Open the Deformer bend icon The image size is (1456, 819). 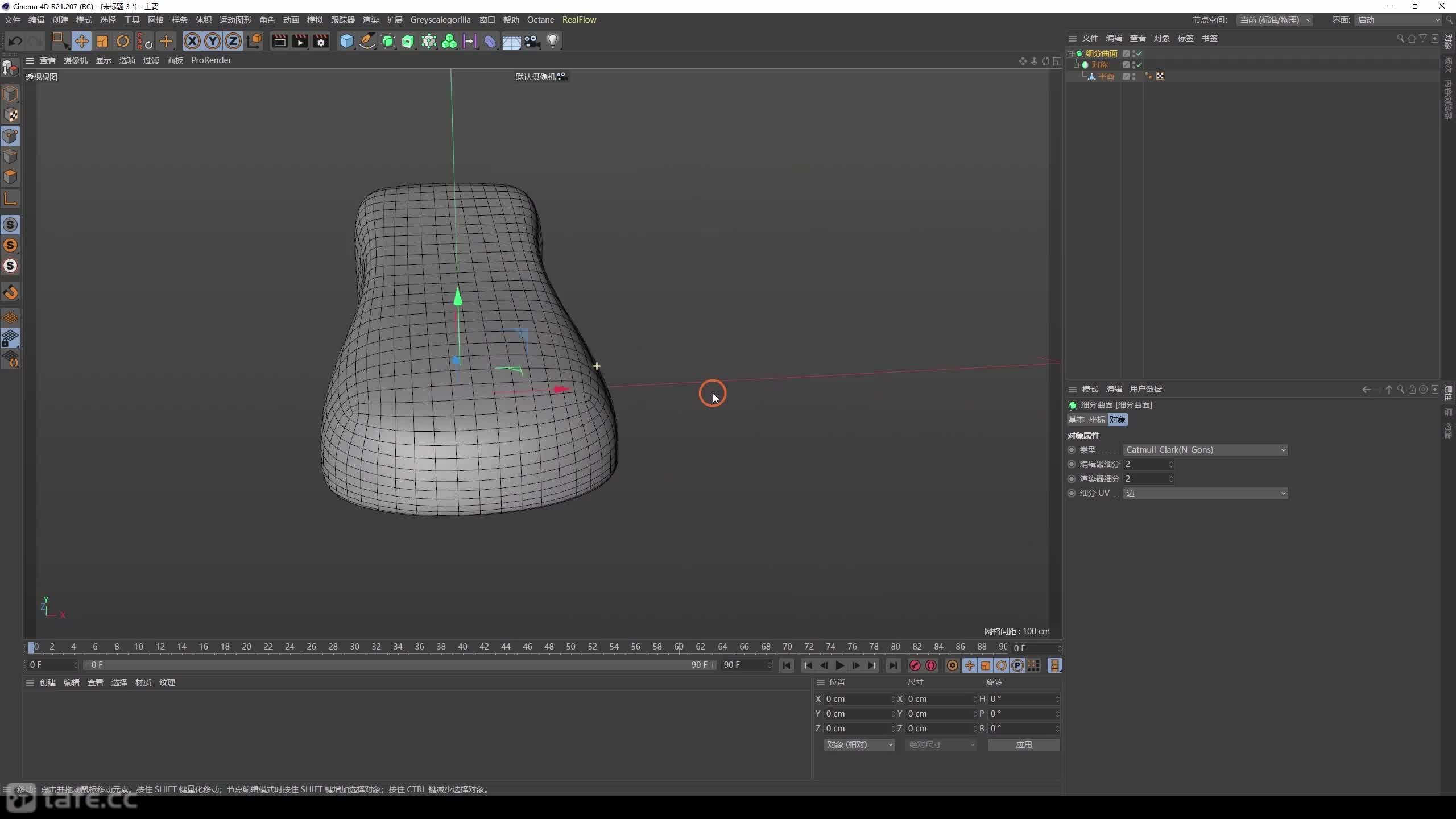click(x=490, y=41)
